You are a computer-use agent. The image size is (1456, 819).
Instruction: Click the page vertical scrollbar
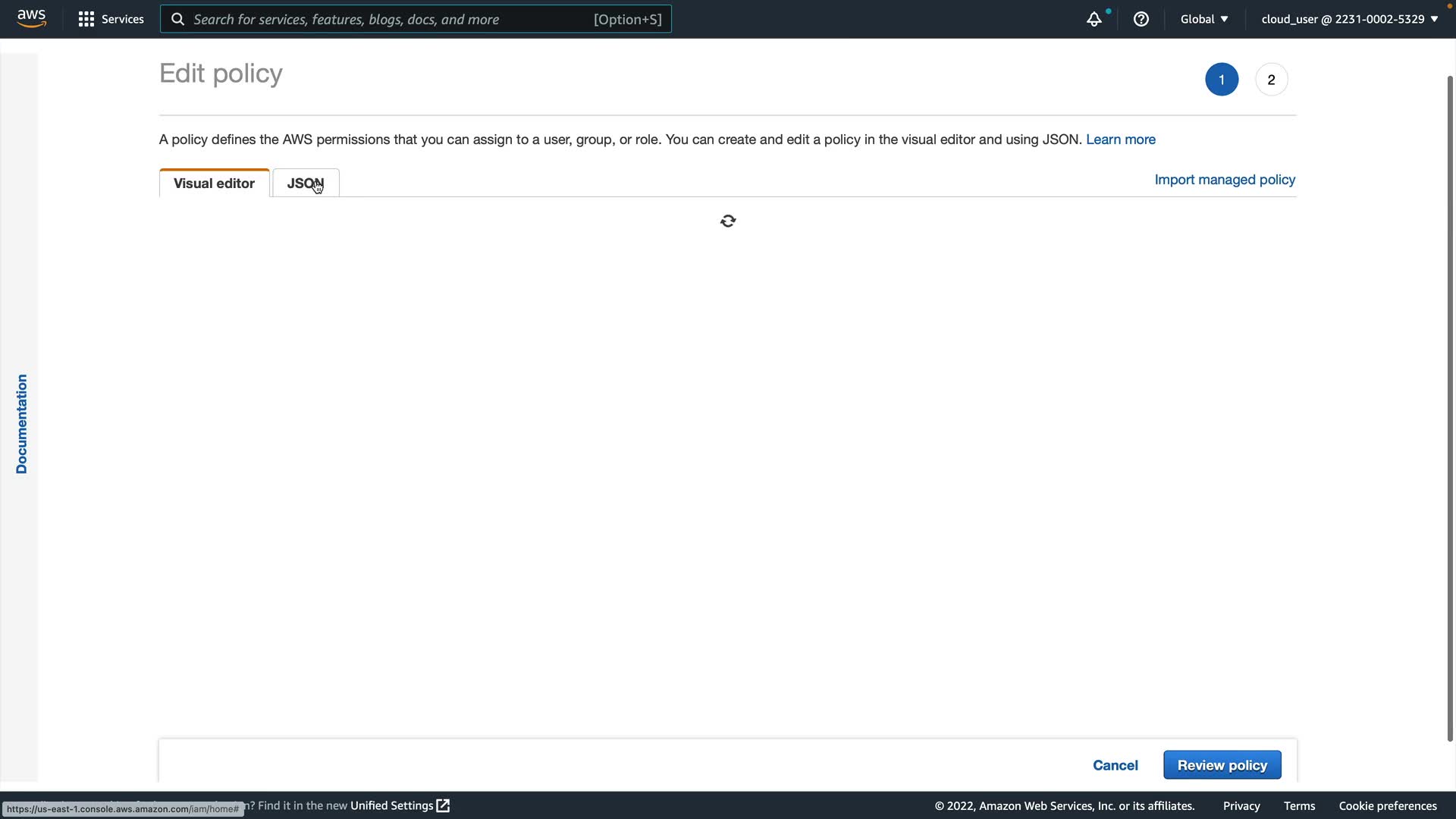tap(1449, 408)
